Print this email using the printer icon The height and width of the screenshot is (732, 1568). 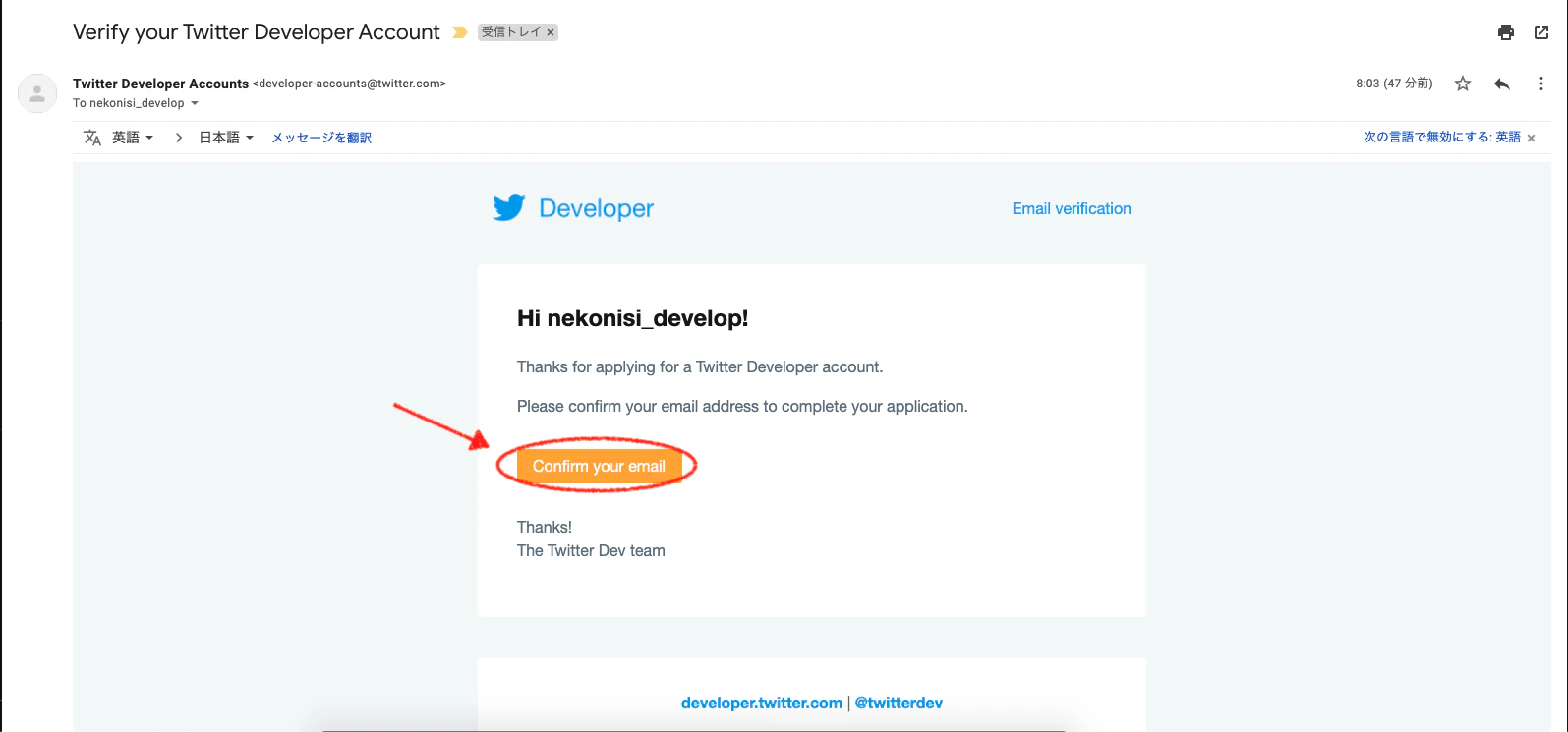(x=1506, y=32)
